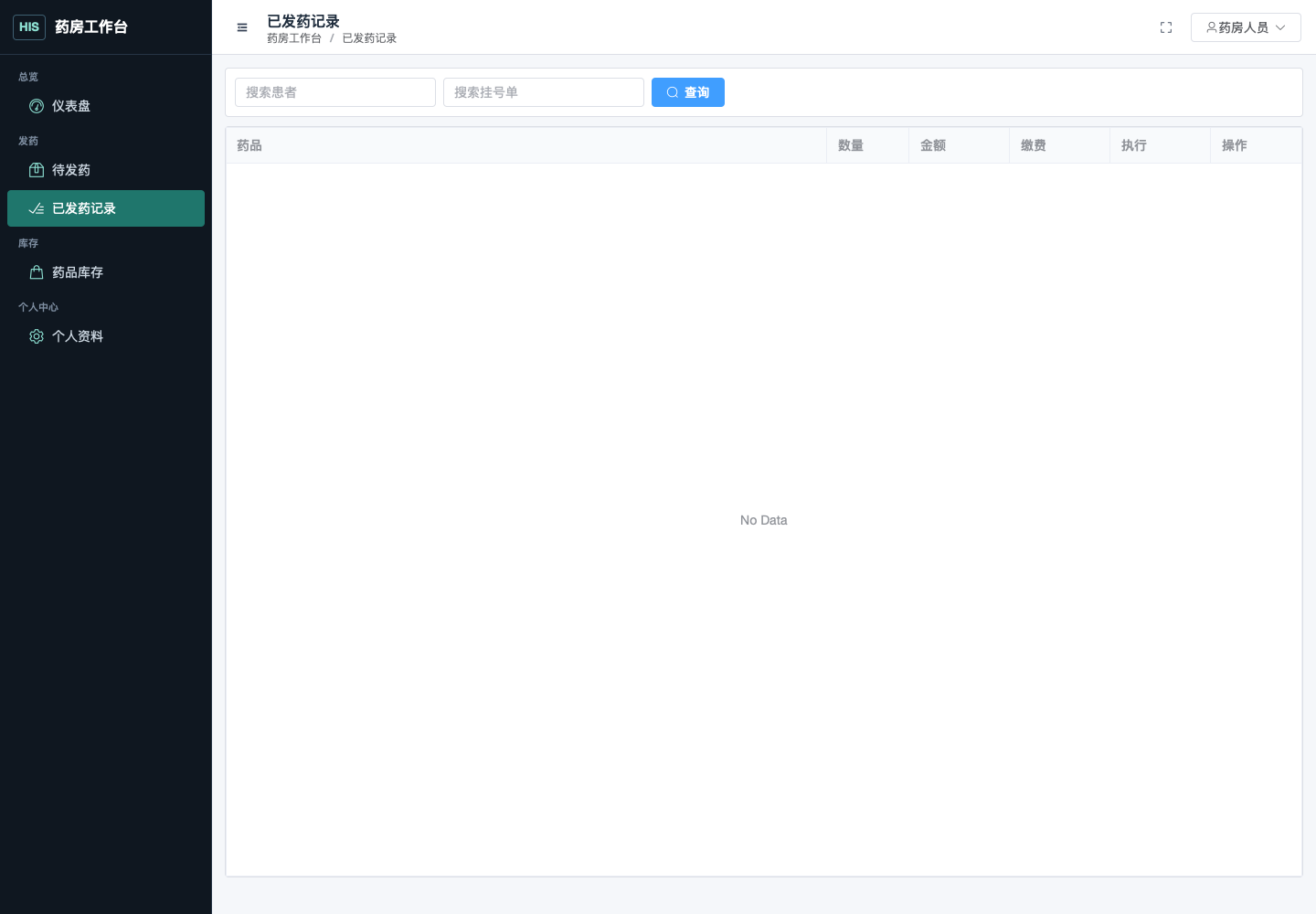The image size is (1316, 914).
Task: Go to 待发药 menu item
Action: click(x=106, y=170)
